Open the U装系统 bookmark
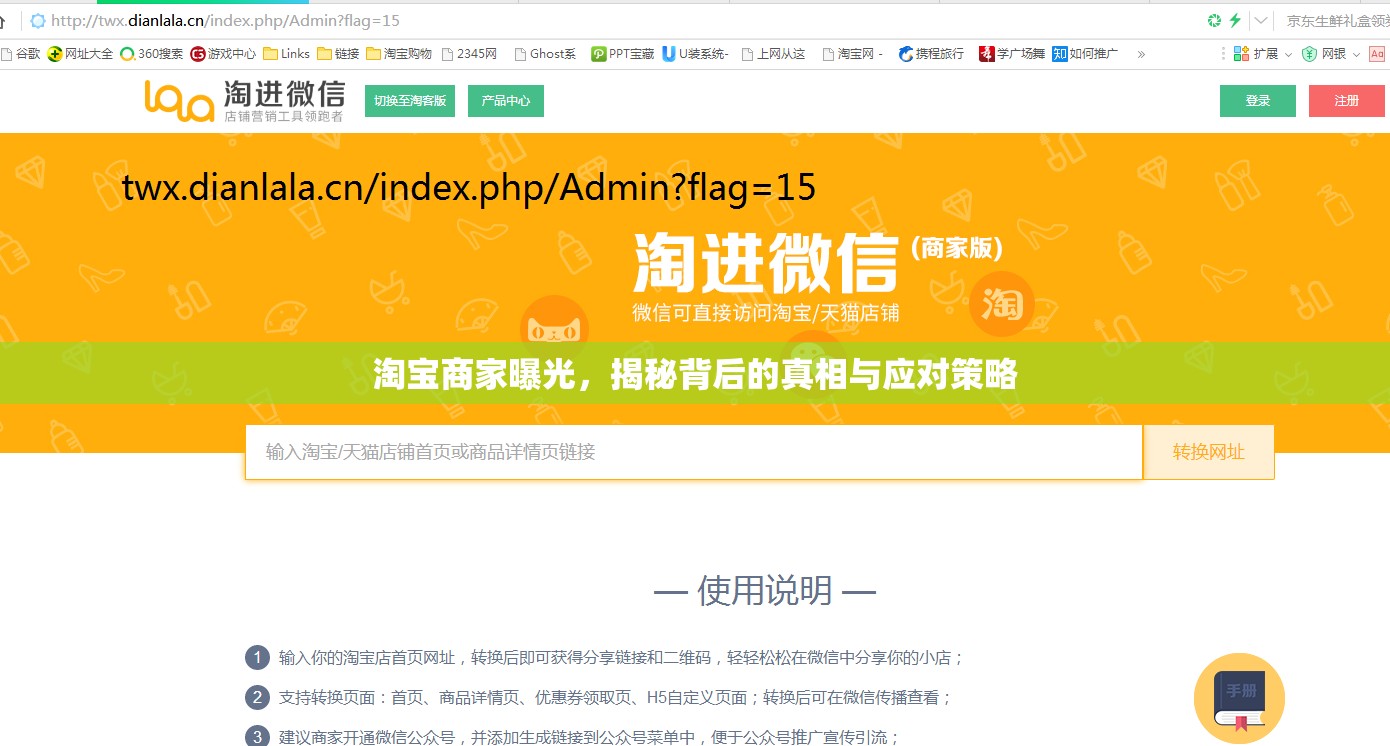The height and width of the screenshot is (746, 1390). pyautogui.click(x=695, y=54)
